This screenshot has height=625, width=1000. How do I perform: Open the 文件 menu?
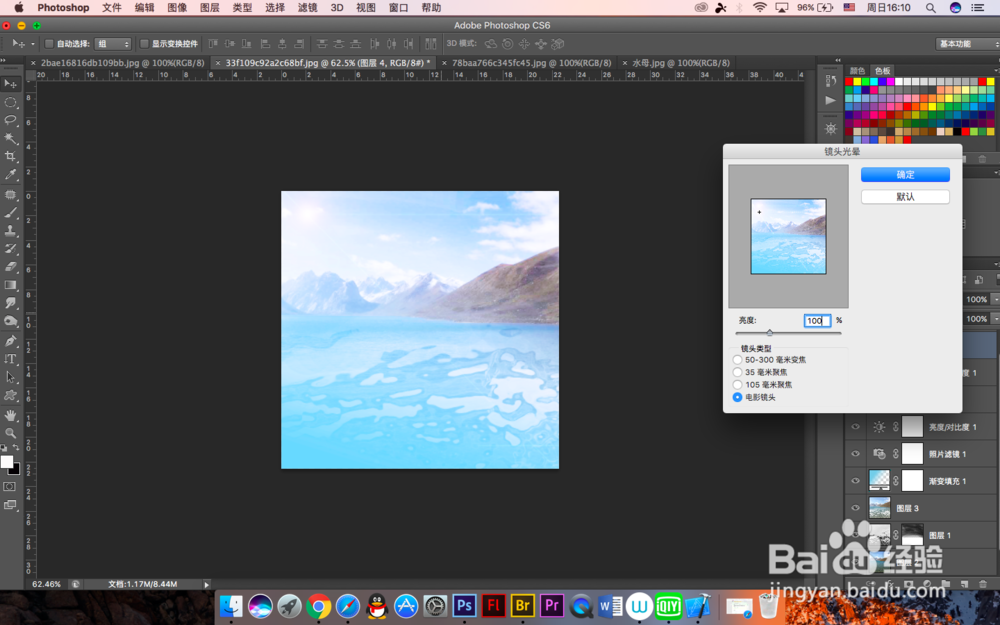(x=112, y=8)
